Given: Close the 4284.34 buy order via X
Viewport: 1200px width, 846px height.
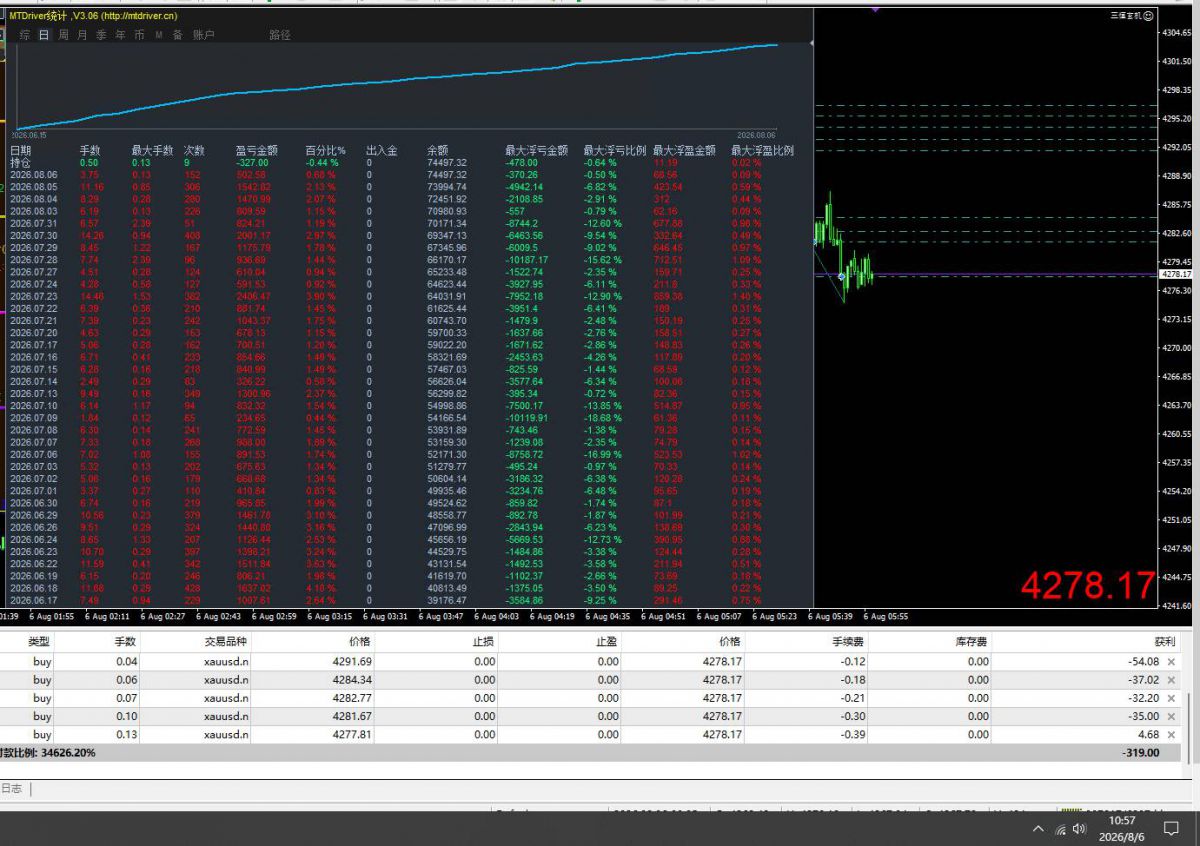Looking at the screenshot, I should pos(1171,680).
